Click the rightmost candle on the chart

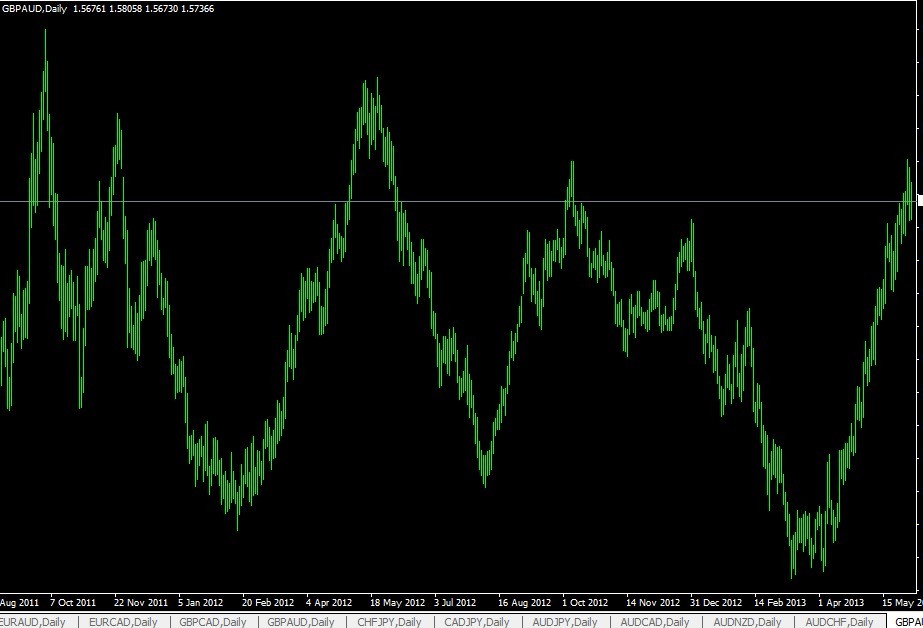(912, 200)
